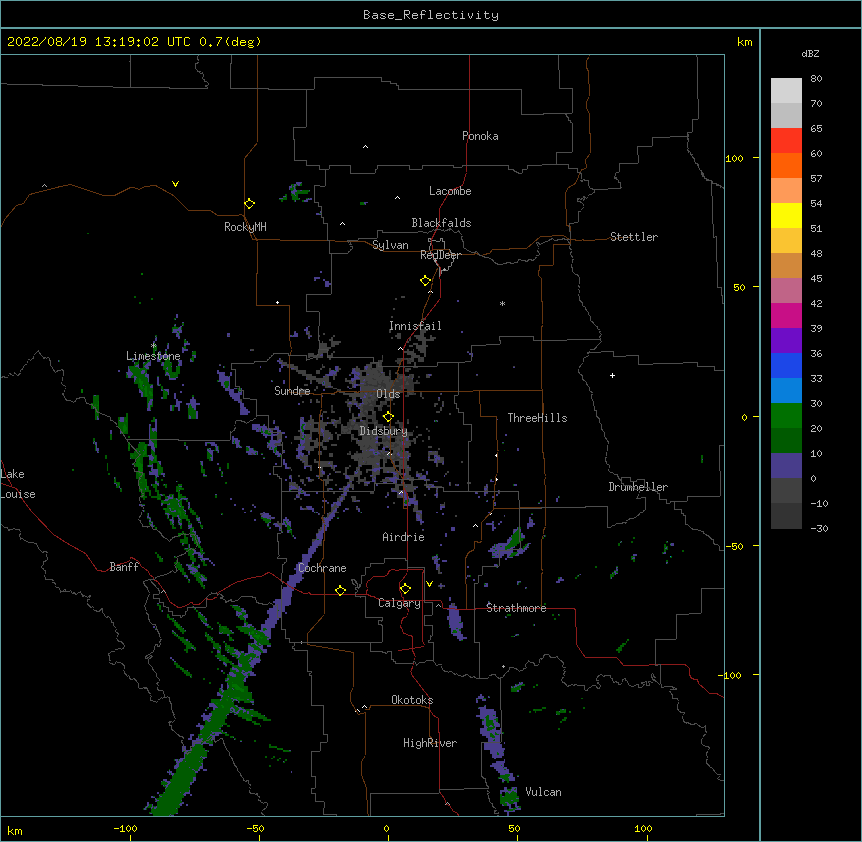Click the 2022/08/19 13:19:02 UTC timestamp
The width and height of the screenshot is (862, 842).
(x=99, y=42)
